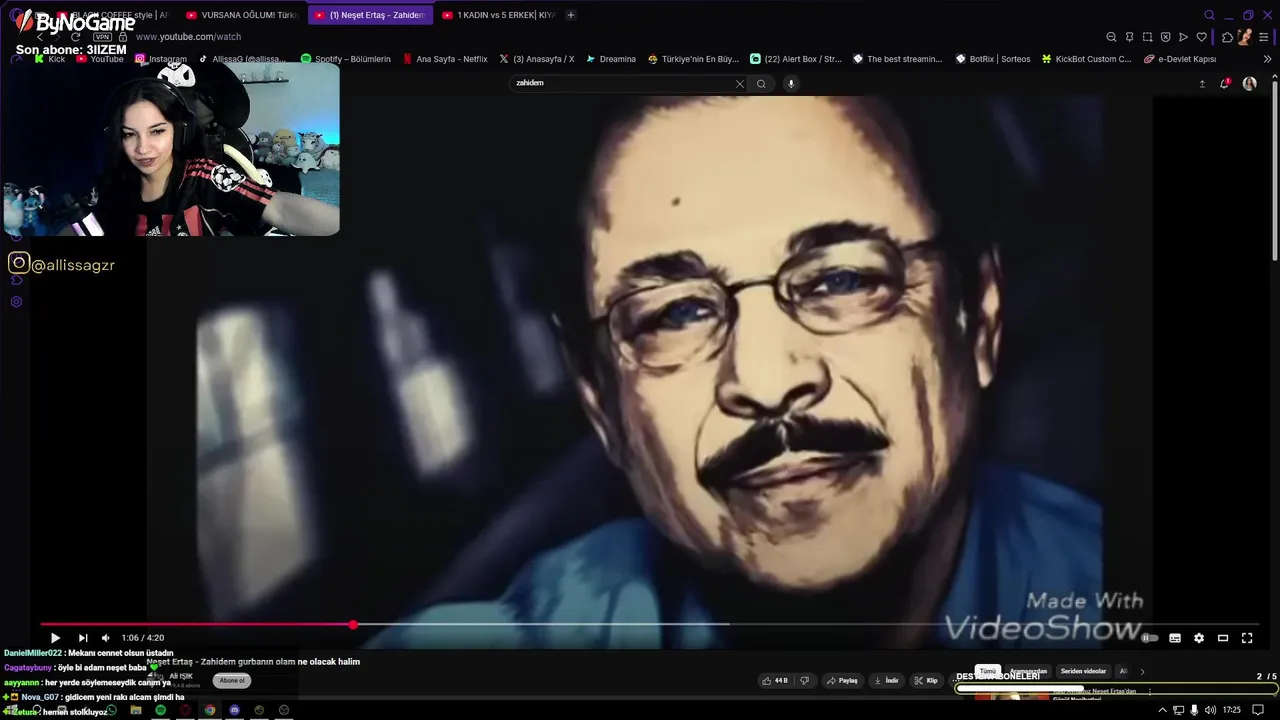Show hidden system tray icons

pos(1162,710)
